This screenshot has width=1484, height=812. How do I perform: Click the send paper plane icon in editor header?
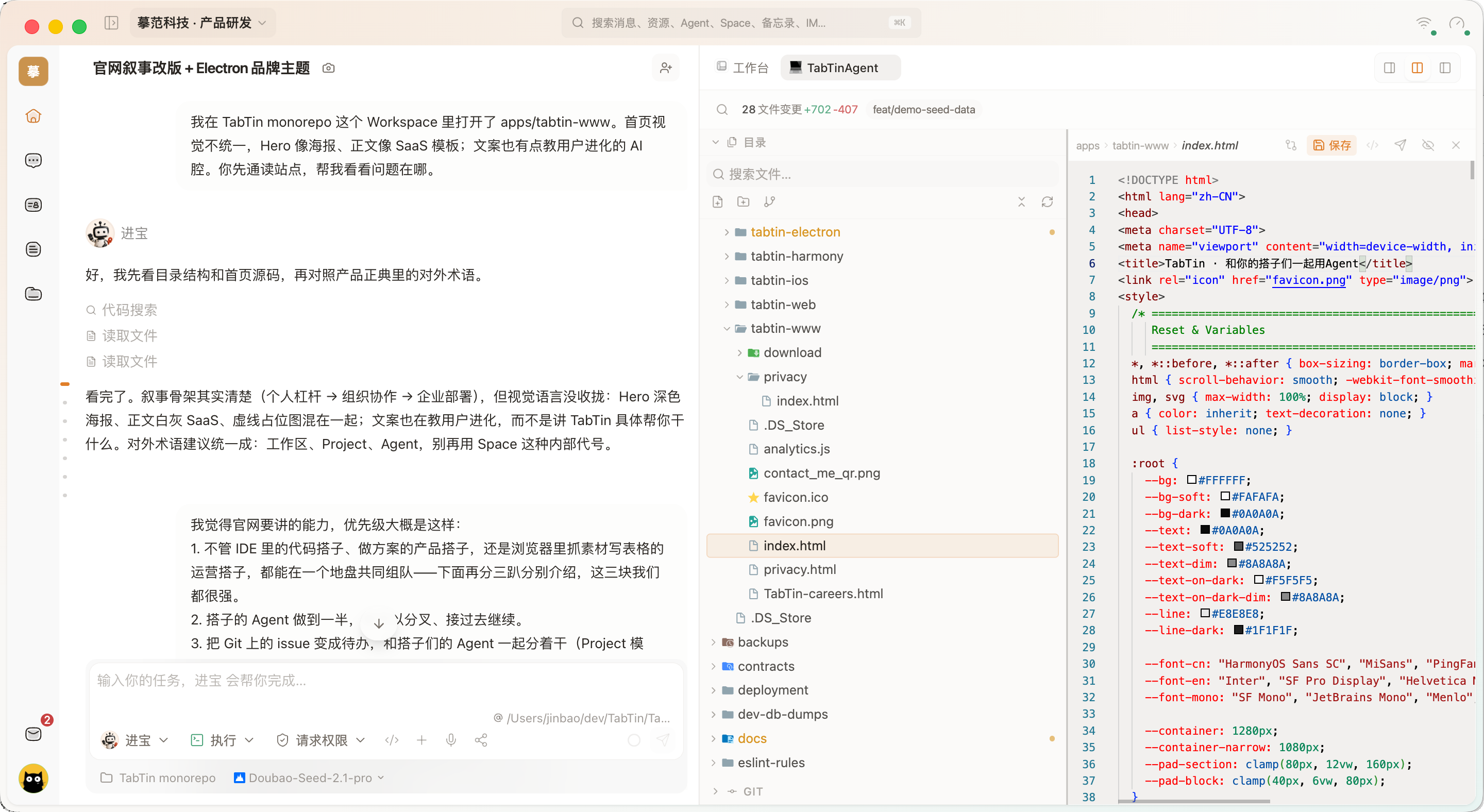click(1401, 145)
